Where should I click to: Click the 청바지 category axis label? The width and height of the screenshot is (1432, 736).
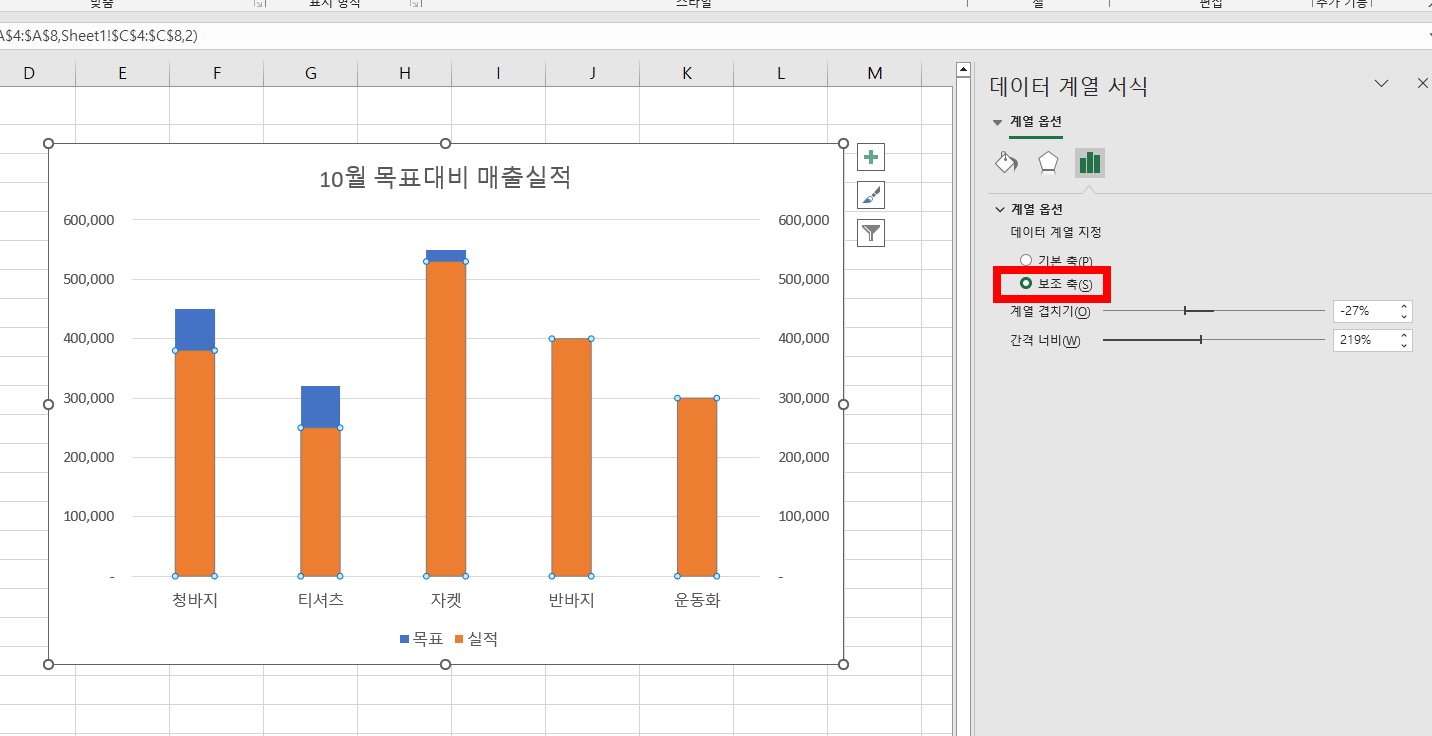195,600
